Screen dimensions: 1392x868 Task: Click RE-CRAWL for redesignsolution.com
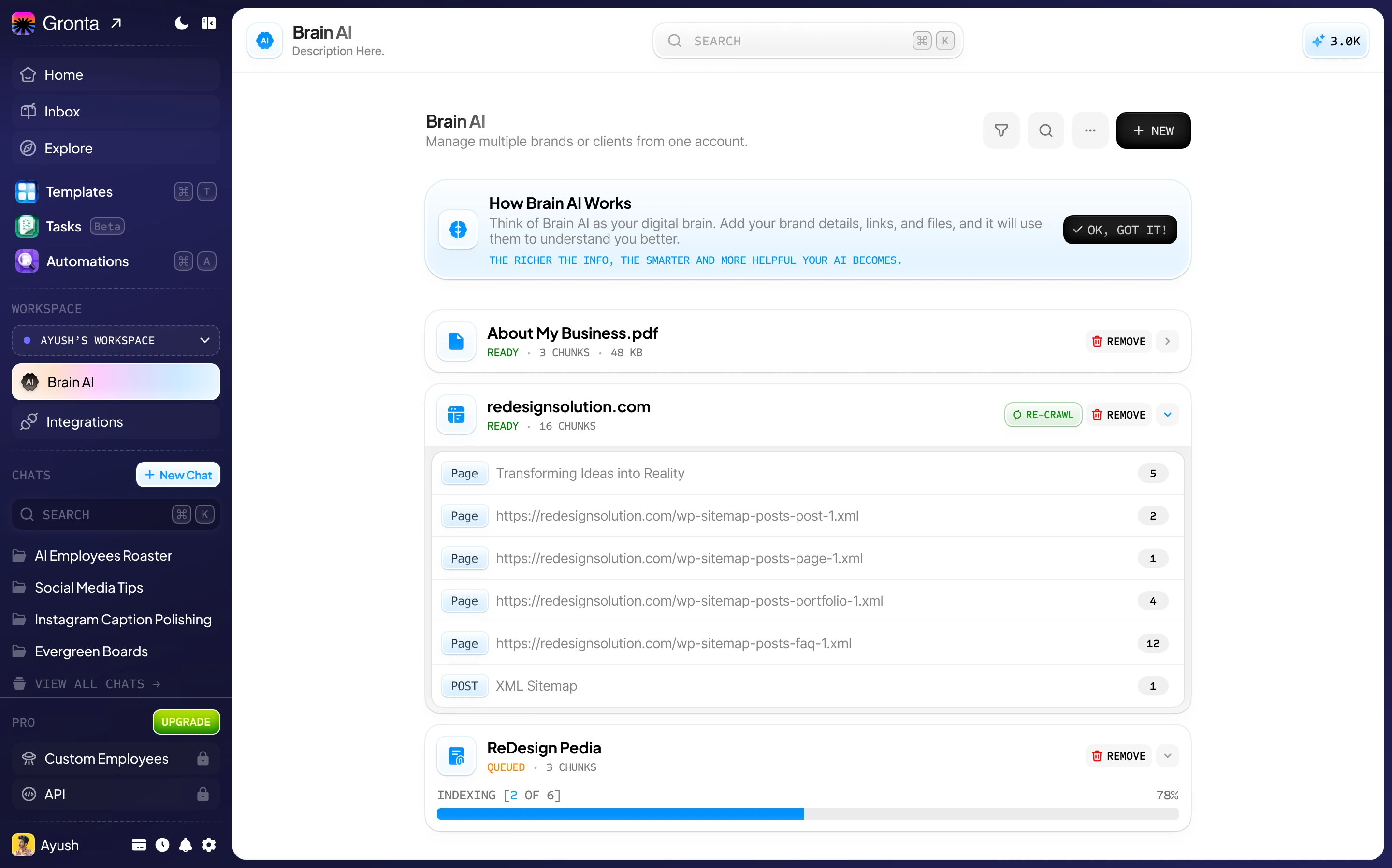coord(1043,415)
